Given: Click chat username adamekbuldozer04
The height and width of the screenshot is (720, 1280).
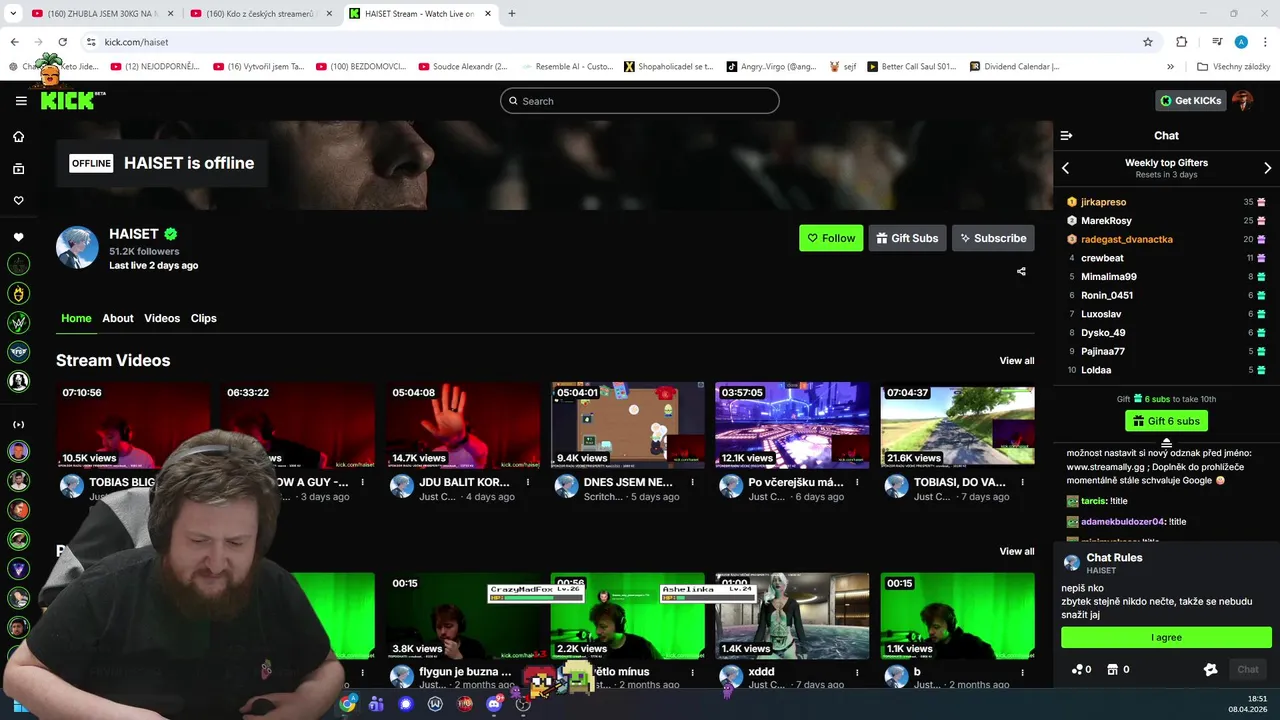Looking at the screenshot, I should tap(1123, 522).
